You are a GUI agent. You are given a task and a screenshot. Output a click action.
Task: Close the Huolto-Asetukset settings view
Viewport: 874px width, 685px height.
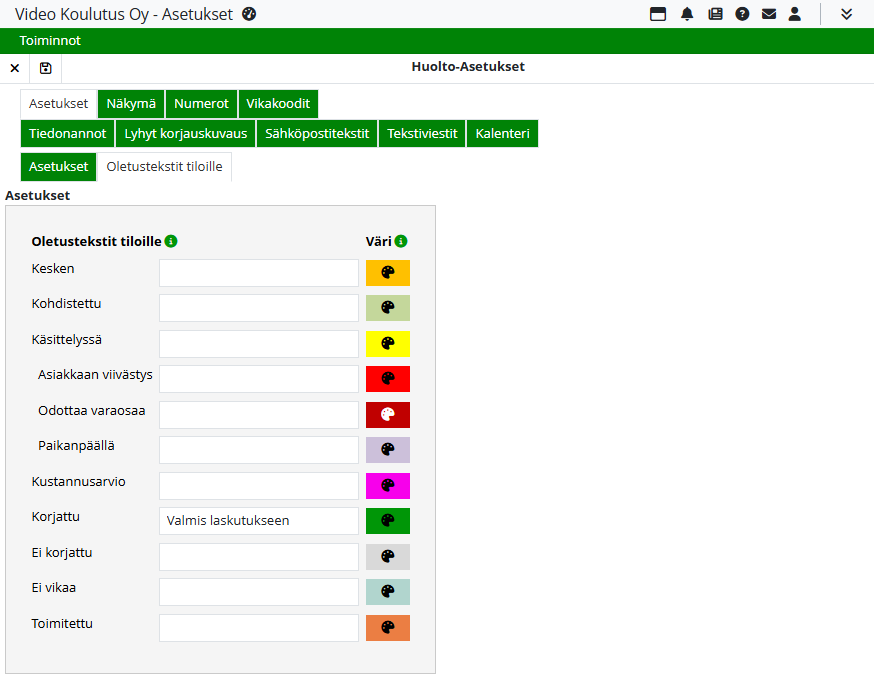click(15, 68)
